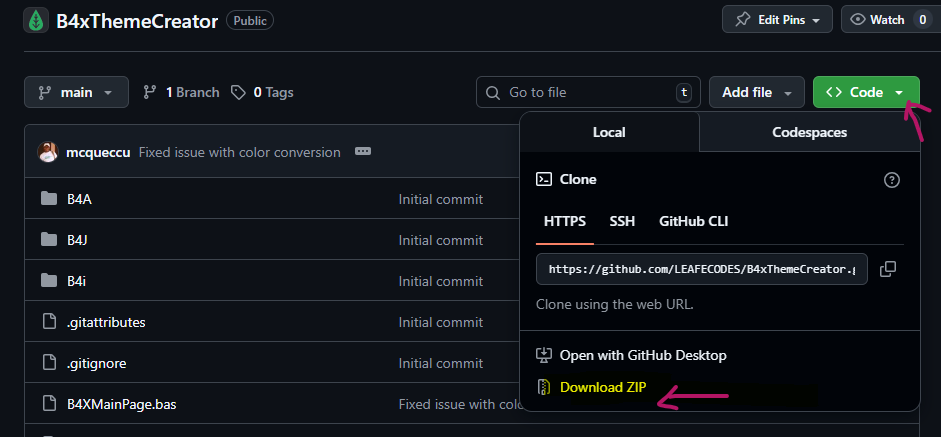Open .gitattributes row's Initial commit message

point(440,322)
